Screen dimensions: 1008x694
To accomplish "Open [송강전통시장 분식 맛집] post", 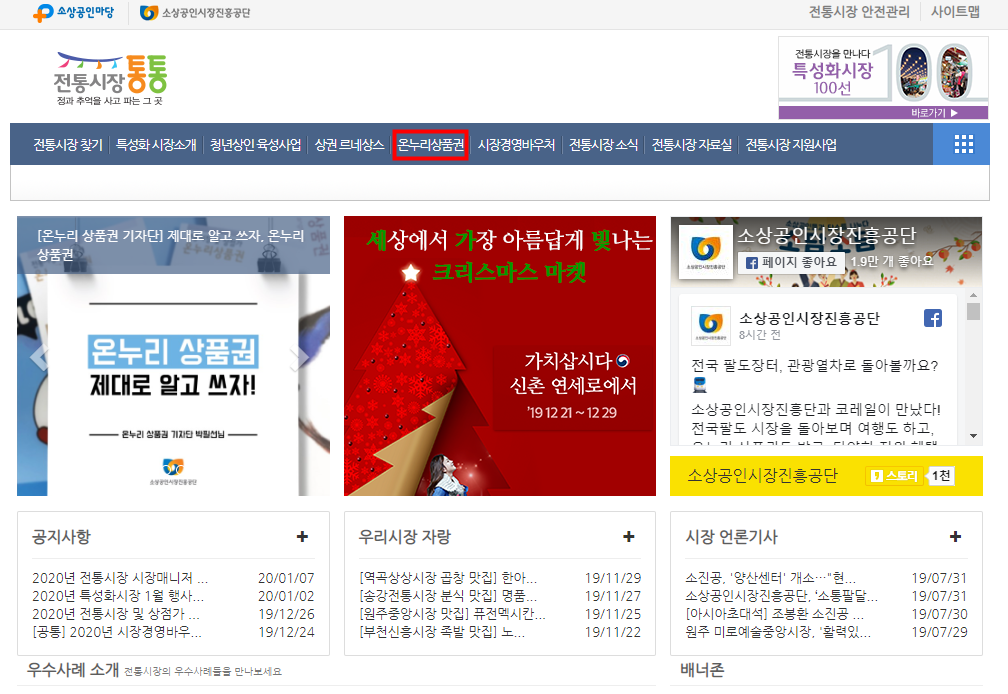I will click(x=448, y=596).
